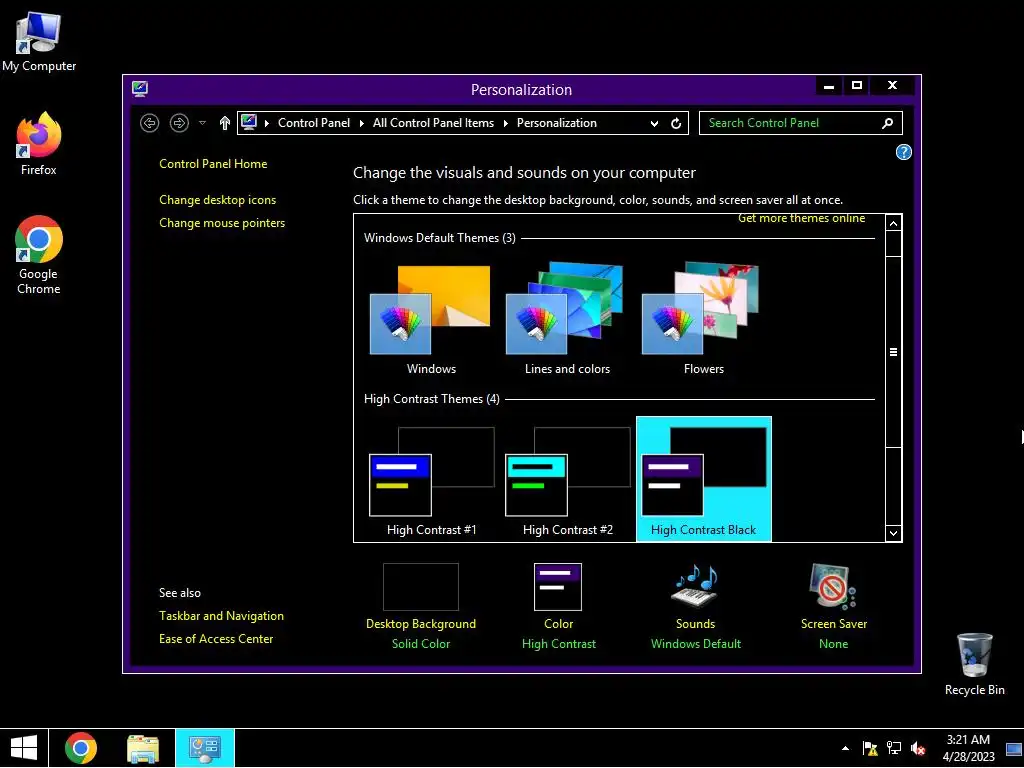Open the muted volume tray icon

[x=918, y=748]
